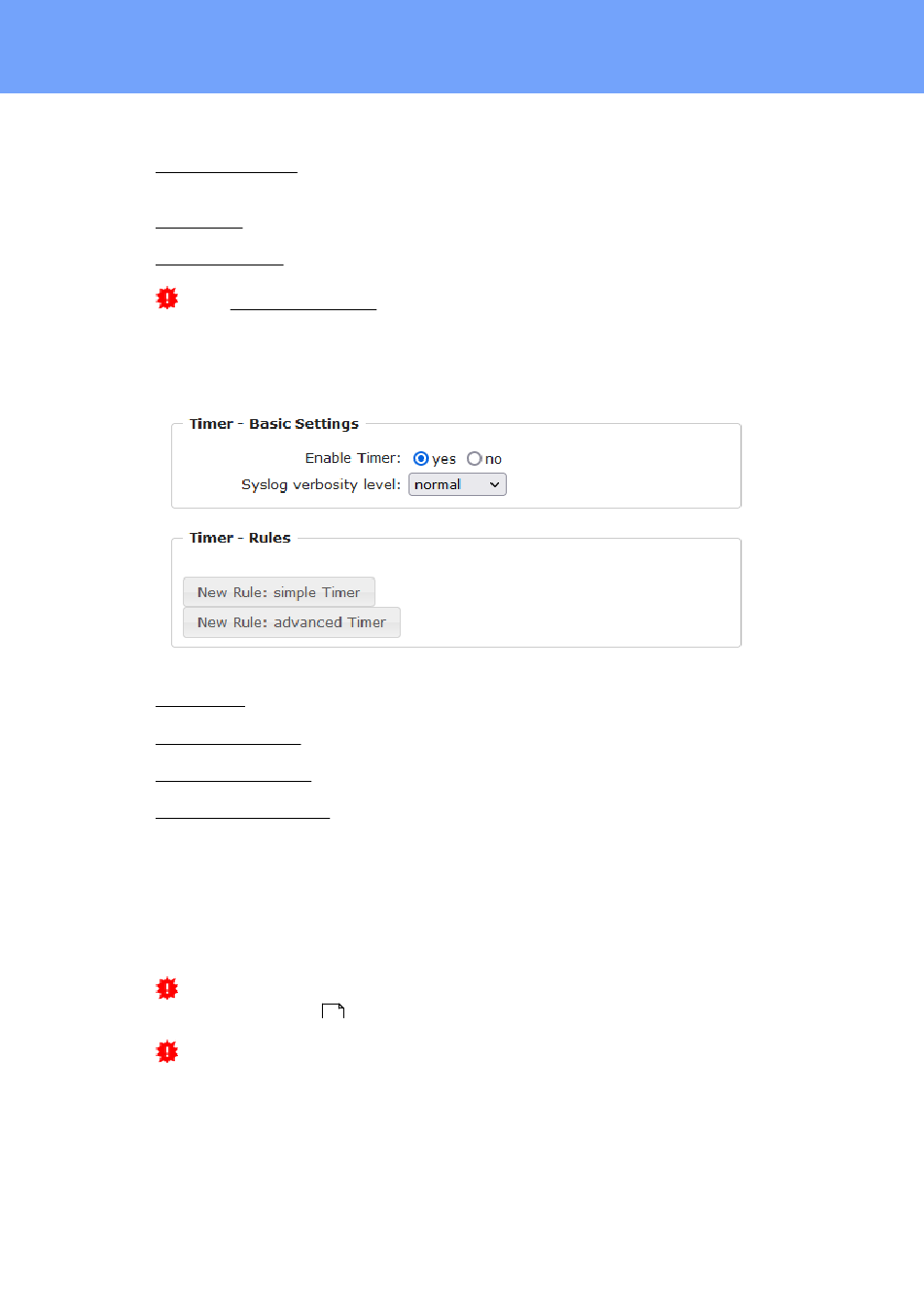Click the chevron arrow on the normal combo box
924x1307 pixels.
494,484
